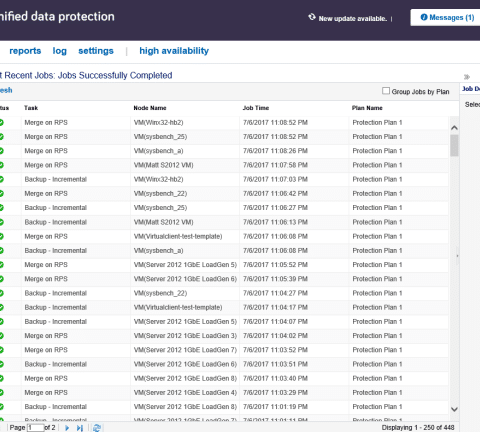Screen dimensions: 480x432
Task: Select job time 7/6/2017 11:03:40 PM
Action: coord(275,378)
